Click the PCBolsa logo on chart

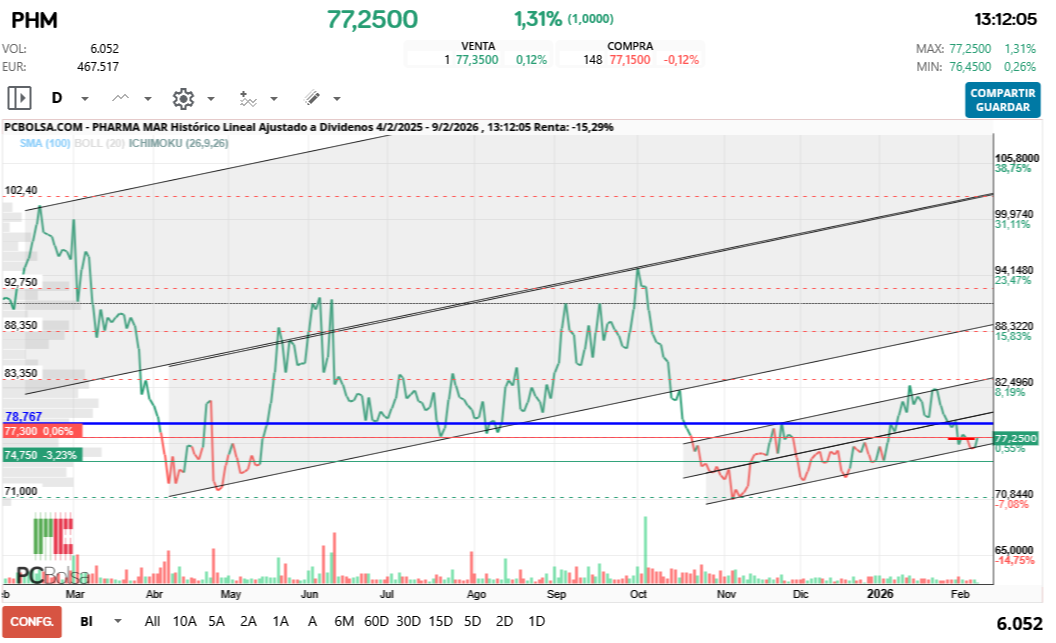[x=52, y=551]
